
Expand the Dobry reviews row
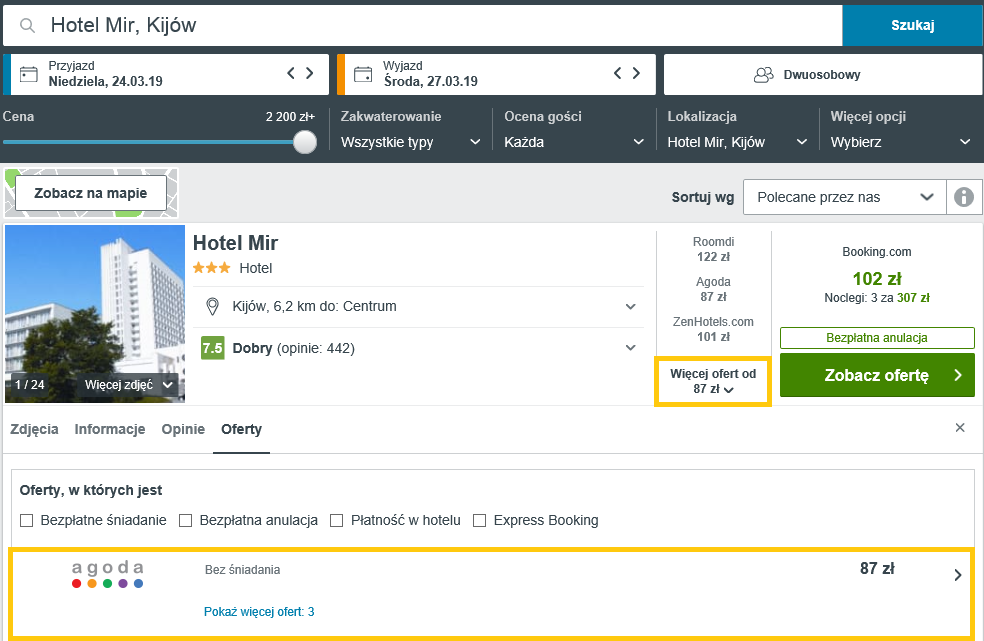[631, 348]
